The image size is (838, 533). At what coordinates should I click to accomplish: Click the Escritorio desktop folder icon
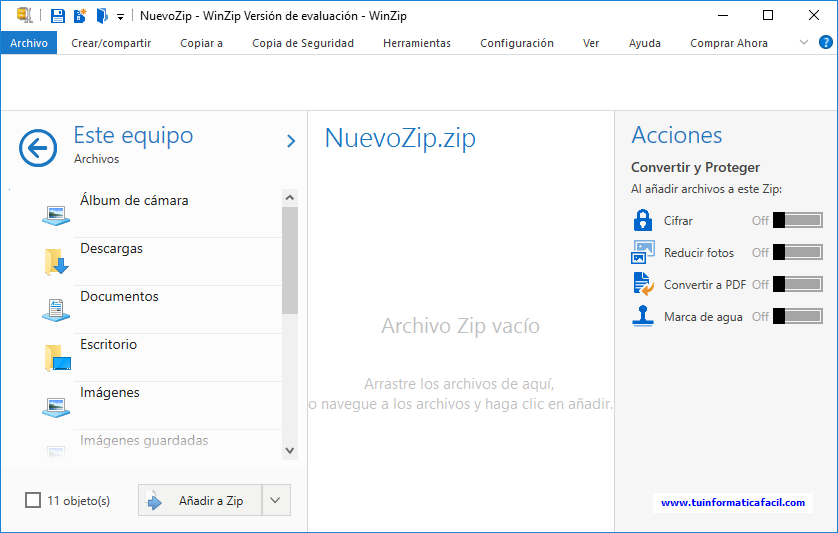(57, 358)
